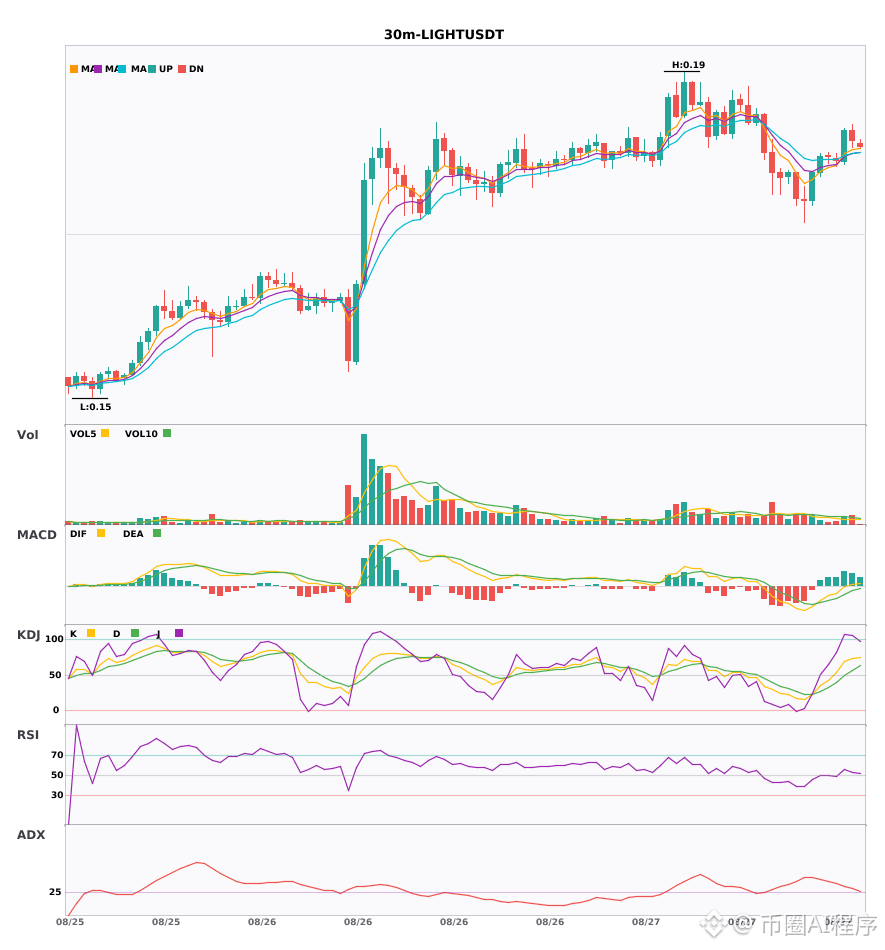Click the 30 level on RSI axis
This screenshot has height=950, width=885.
tap(58, 795)
